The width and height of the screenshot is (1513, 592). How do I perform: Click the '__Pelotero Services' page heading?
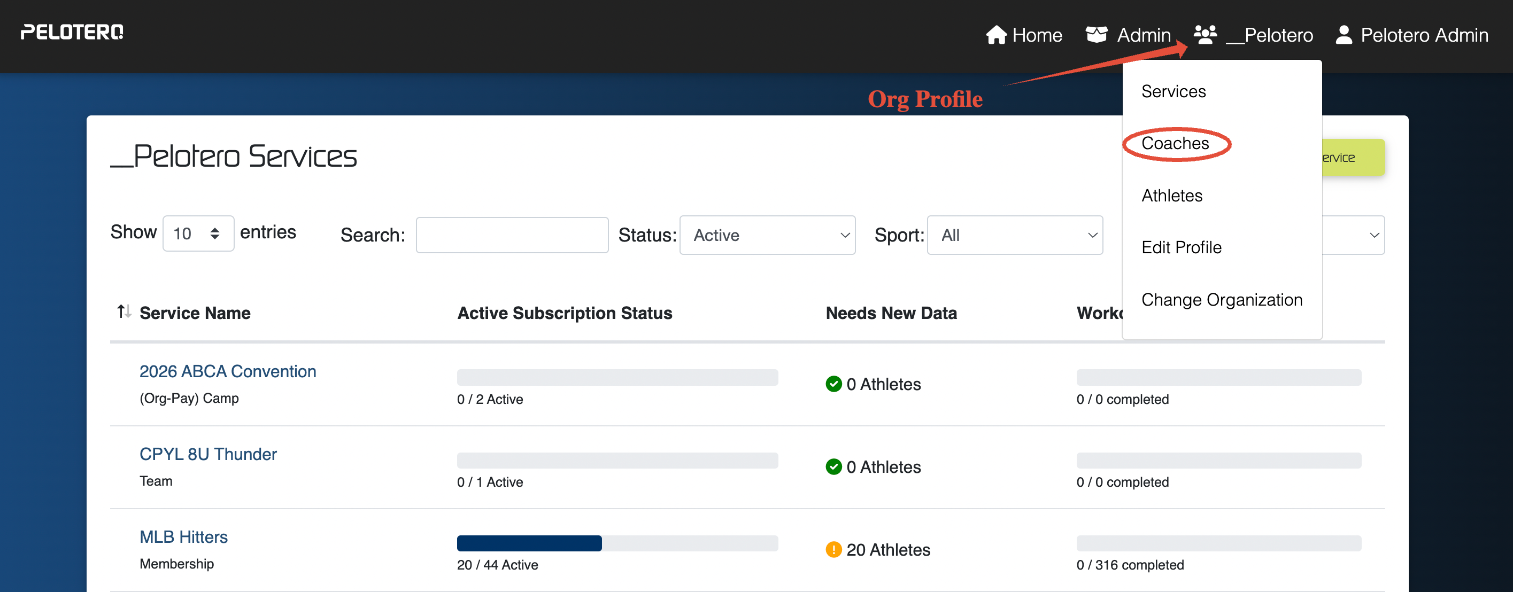(x=234, y=157)
